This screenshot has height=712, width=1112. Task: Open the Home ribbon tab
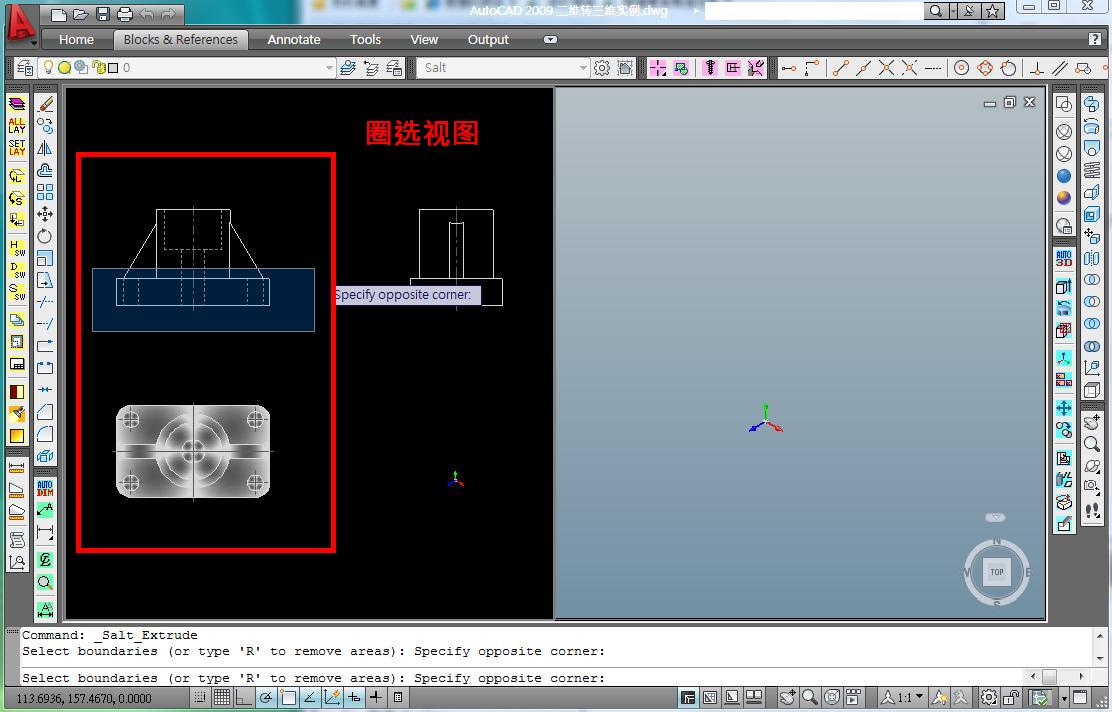click(76, 40)
